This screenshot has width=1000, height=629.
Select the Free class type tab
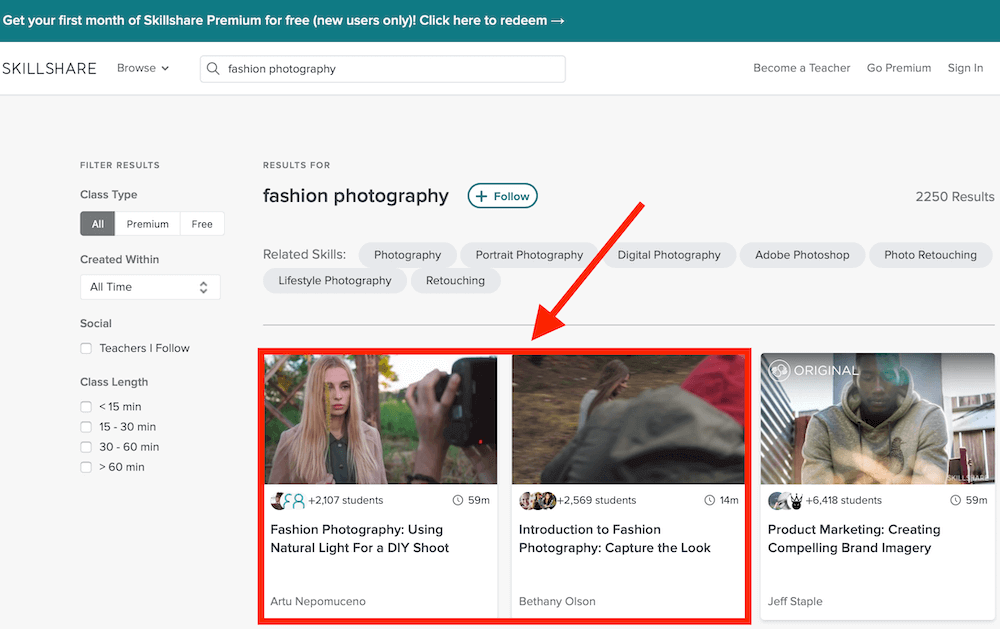pos(202,224)
